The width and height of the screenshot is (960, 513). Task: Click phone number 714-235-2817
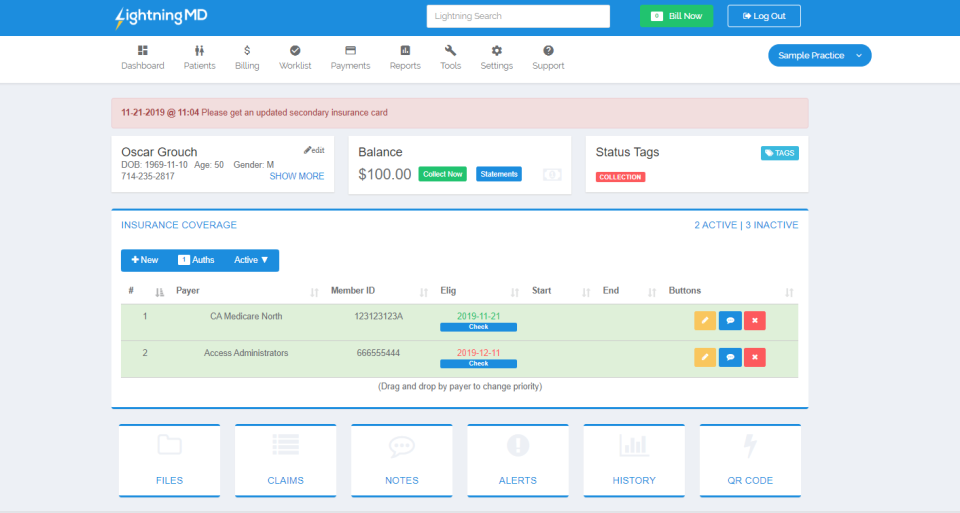tap(148, 176)
